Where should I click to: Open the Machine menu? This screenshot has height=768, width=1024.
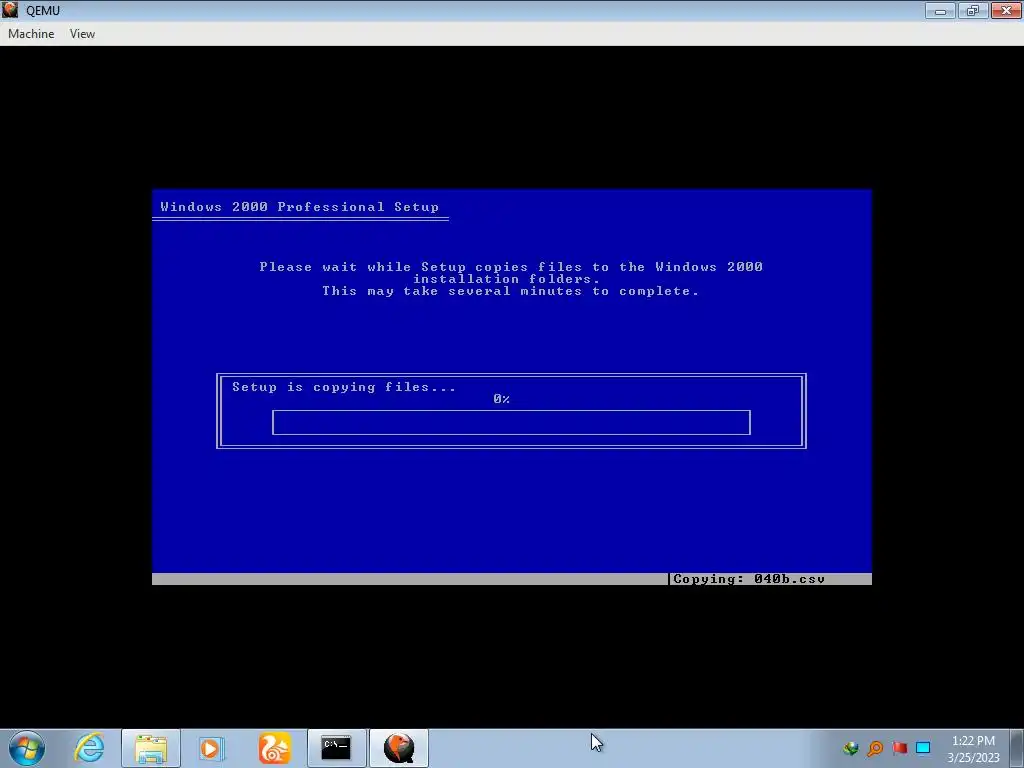(x=31, y=34)
